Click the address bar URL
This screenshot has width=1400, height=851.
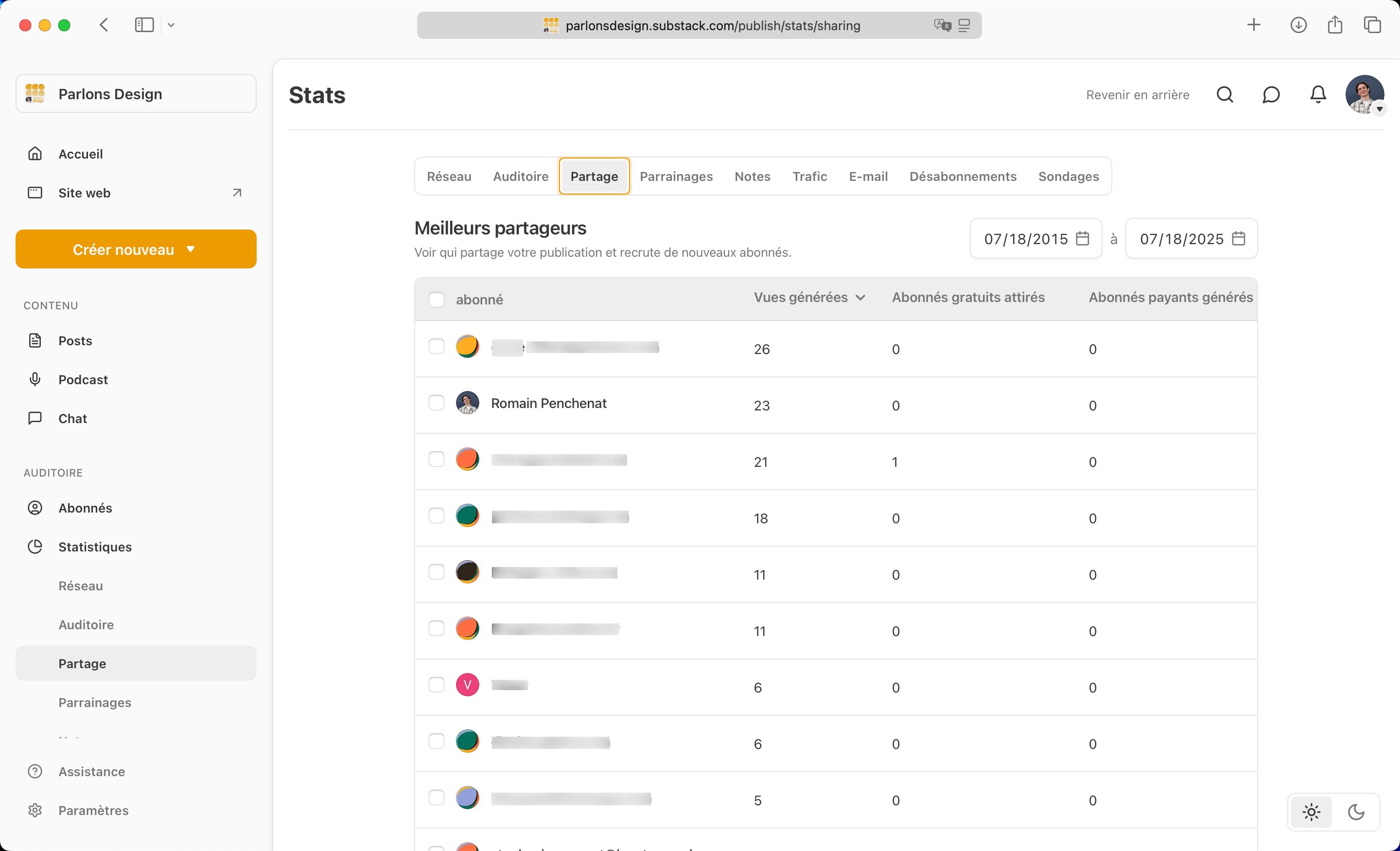[713, 26]
